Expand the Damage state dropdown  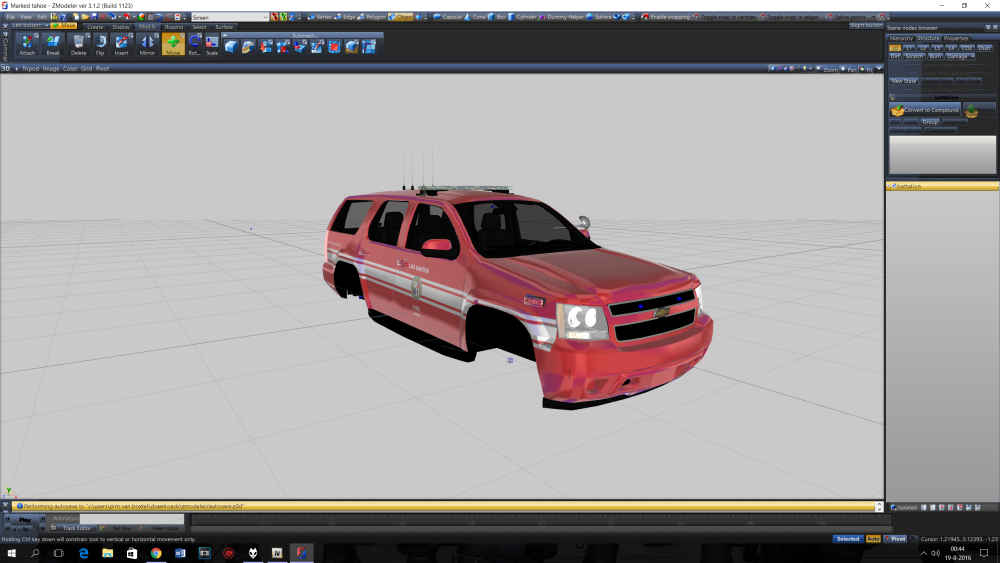pyautogui.click(x=964, y=56)
